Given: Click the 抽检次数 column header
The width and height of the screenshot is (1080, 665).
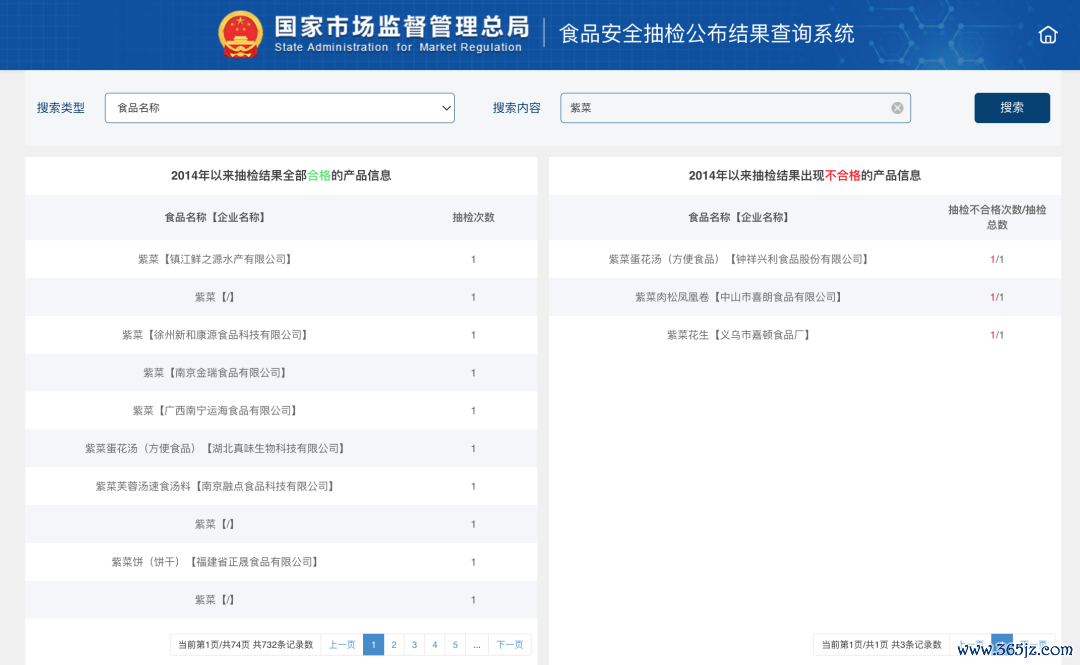Looking at the screenshot, I should coord(473,217).
